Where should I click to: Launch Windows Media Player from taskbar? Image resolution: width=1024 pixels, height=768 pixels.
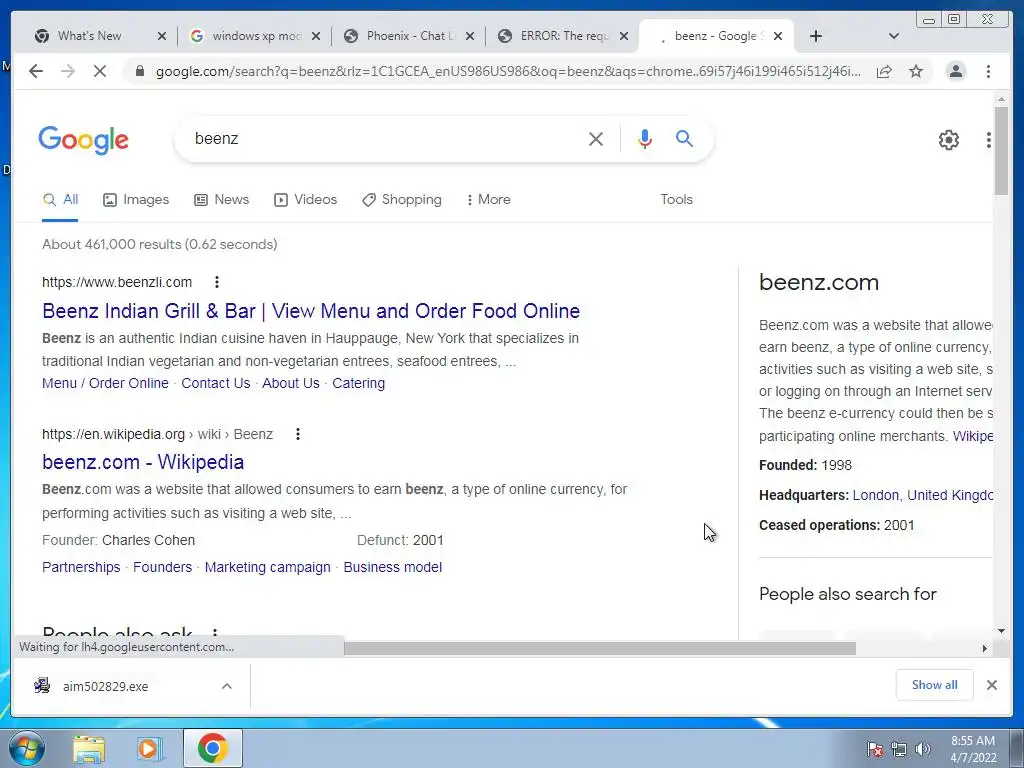[148, 749]
